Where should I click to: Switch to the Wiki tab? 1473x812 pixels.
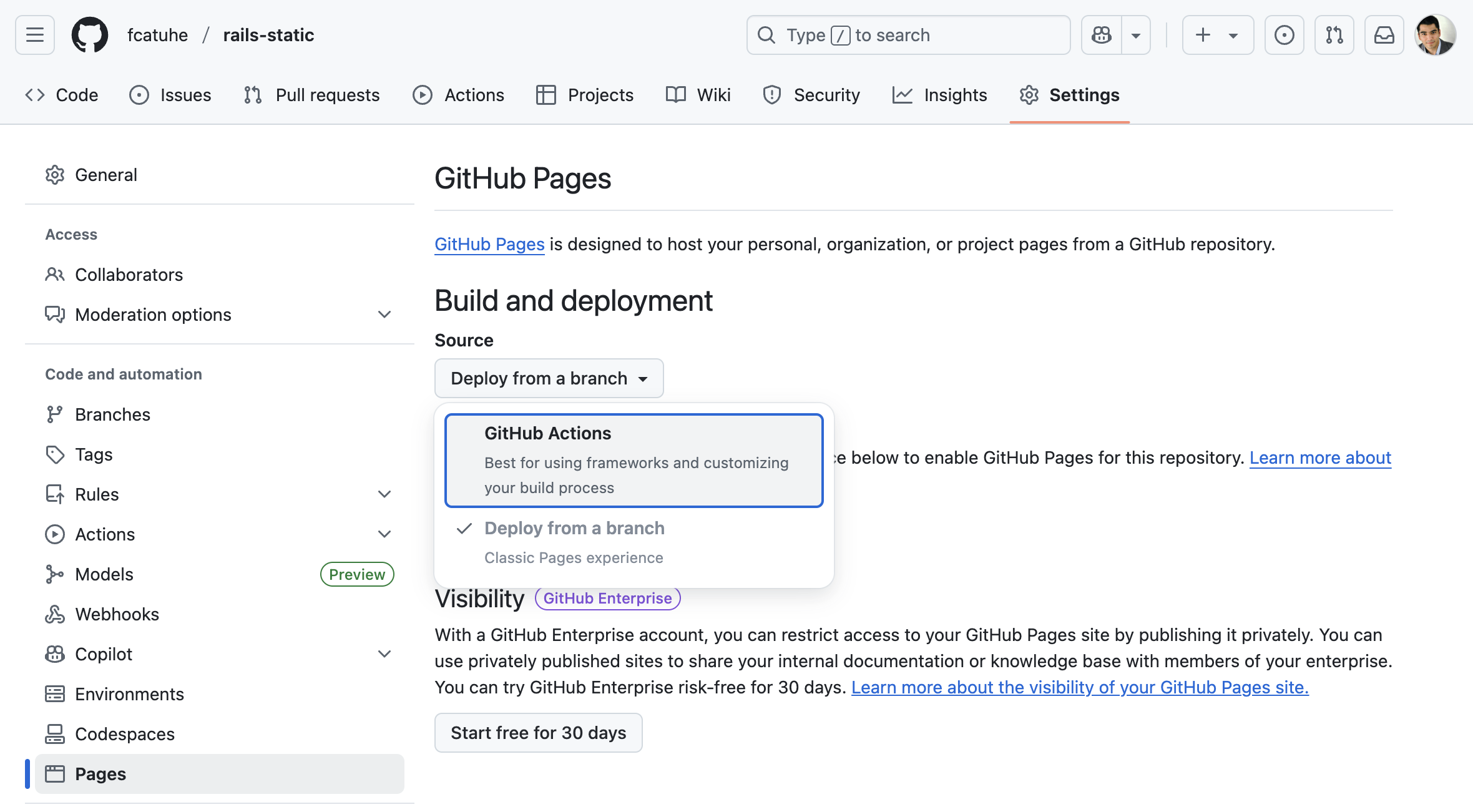click(698, 95)
